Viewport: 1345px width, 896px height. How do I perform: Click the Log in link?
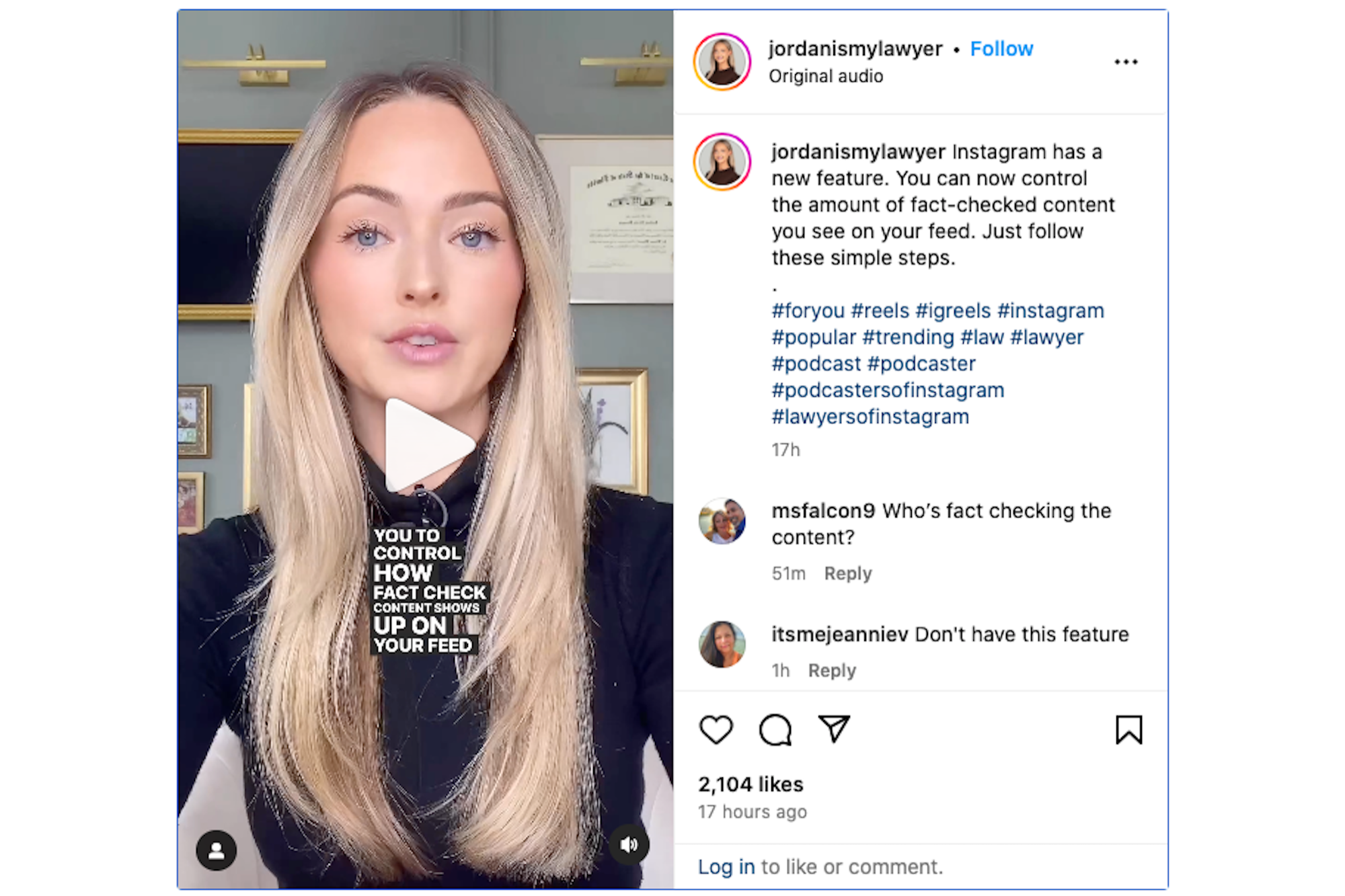tap(726, 866)
